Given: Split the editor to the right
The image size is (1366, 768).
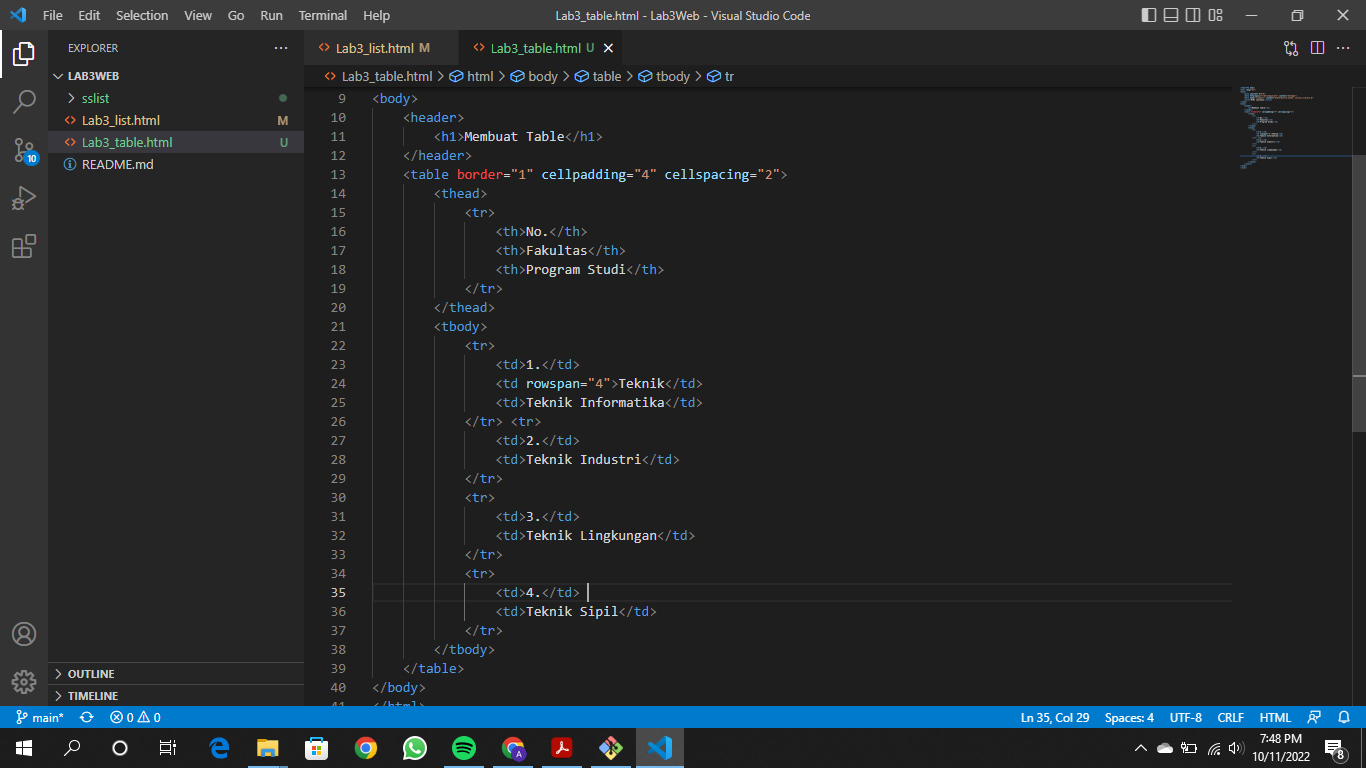Looking at the screenshot, I should click(x=1317, y=48).
